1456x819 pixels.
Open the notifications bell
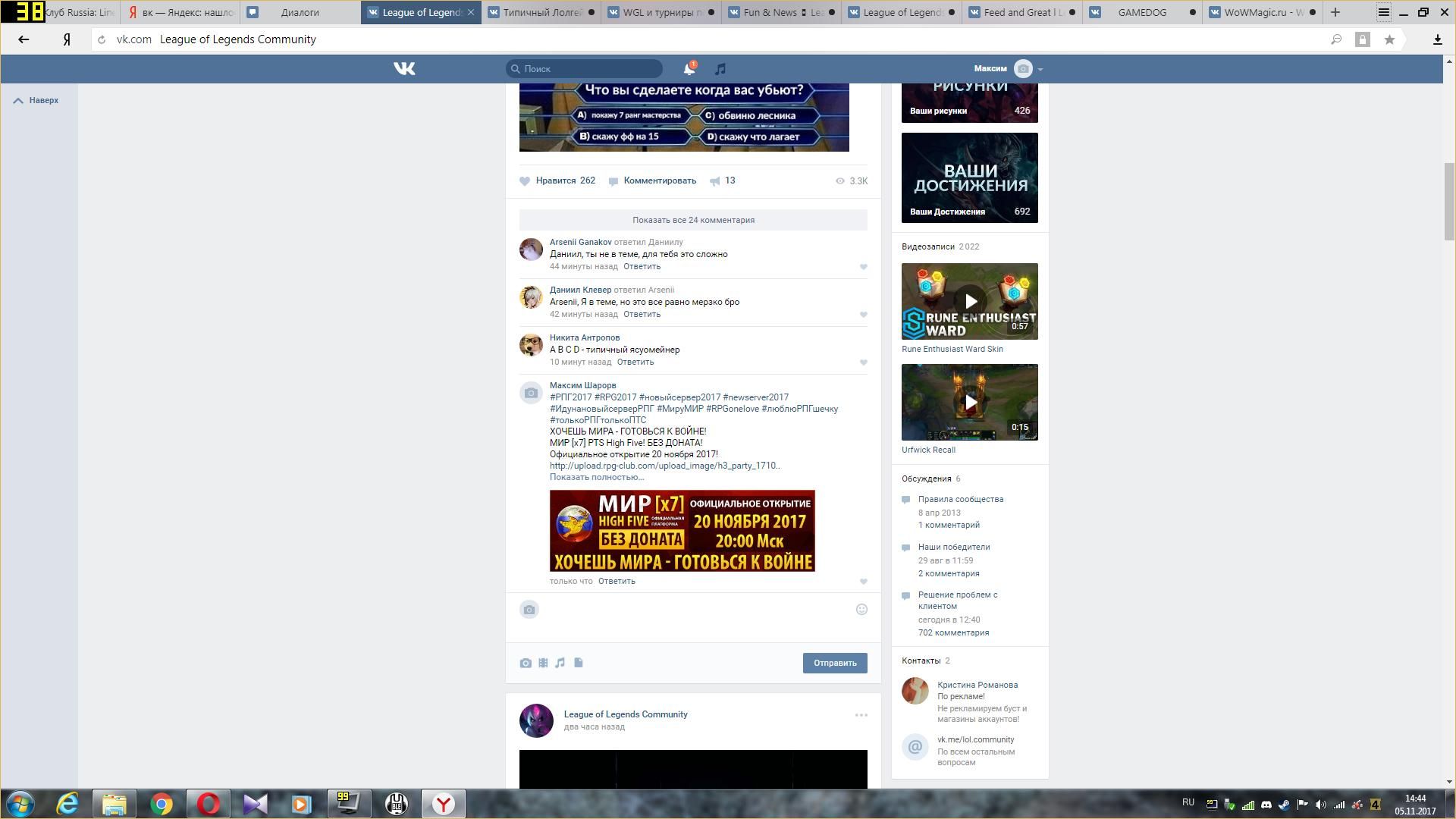(689, 69)
